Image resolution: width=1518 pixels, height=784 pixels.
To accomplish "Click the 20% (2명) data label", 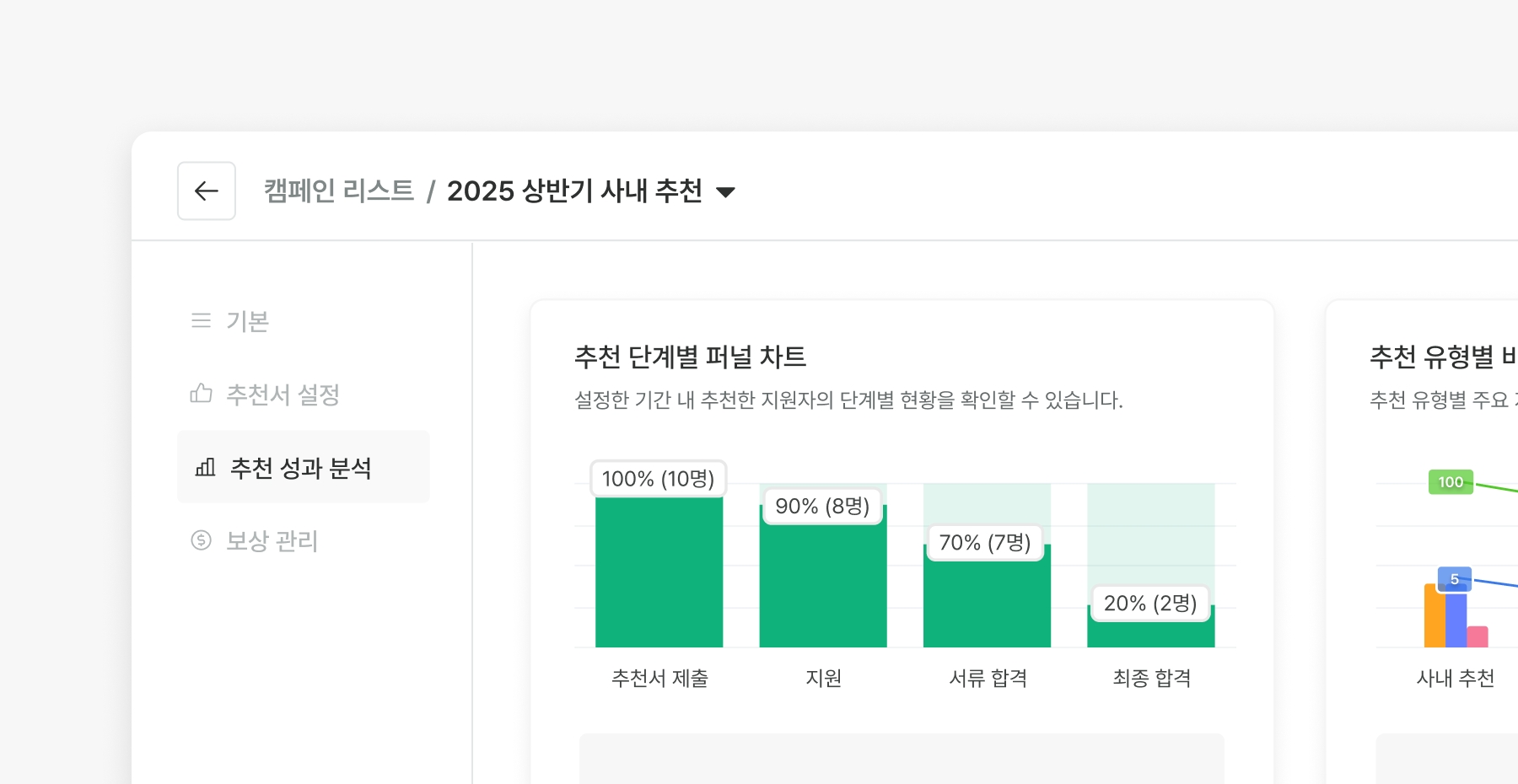I will pyautogui.click(x=1150, y=604).
